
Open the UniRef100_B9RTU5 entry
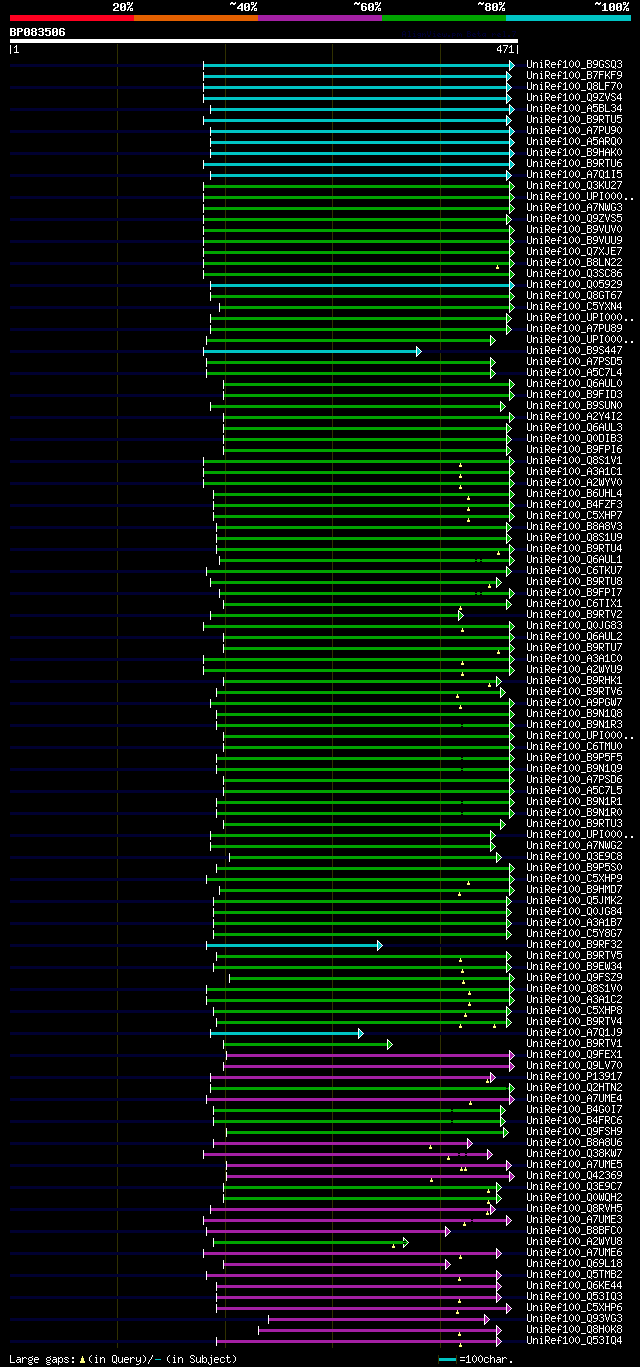tap(574, 120)
